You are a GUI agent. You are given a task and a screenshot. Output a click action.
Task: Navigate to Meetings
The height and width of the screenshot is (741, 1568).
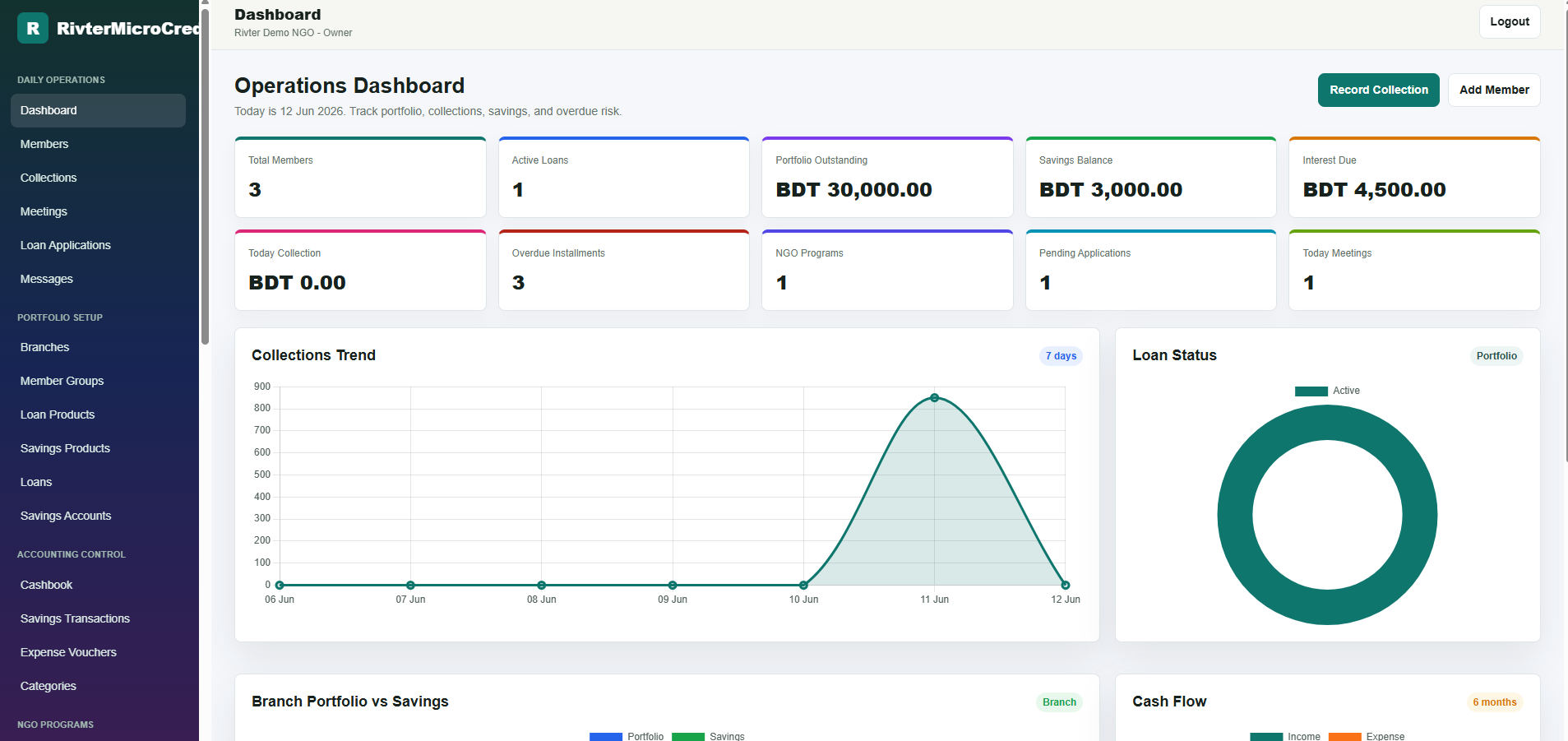click(98, 211)
